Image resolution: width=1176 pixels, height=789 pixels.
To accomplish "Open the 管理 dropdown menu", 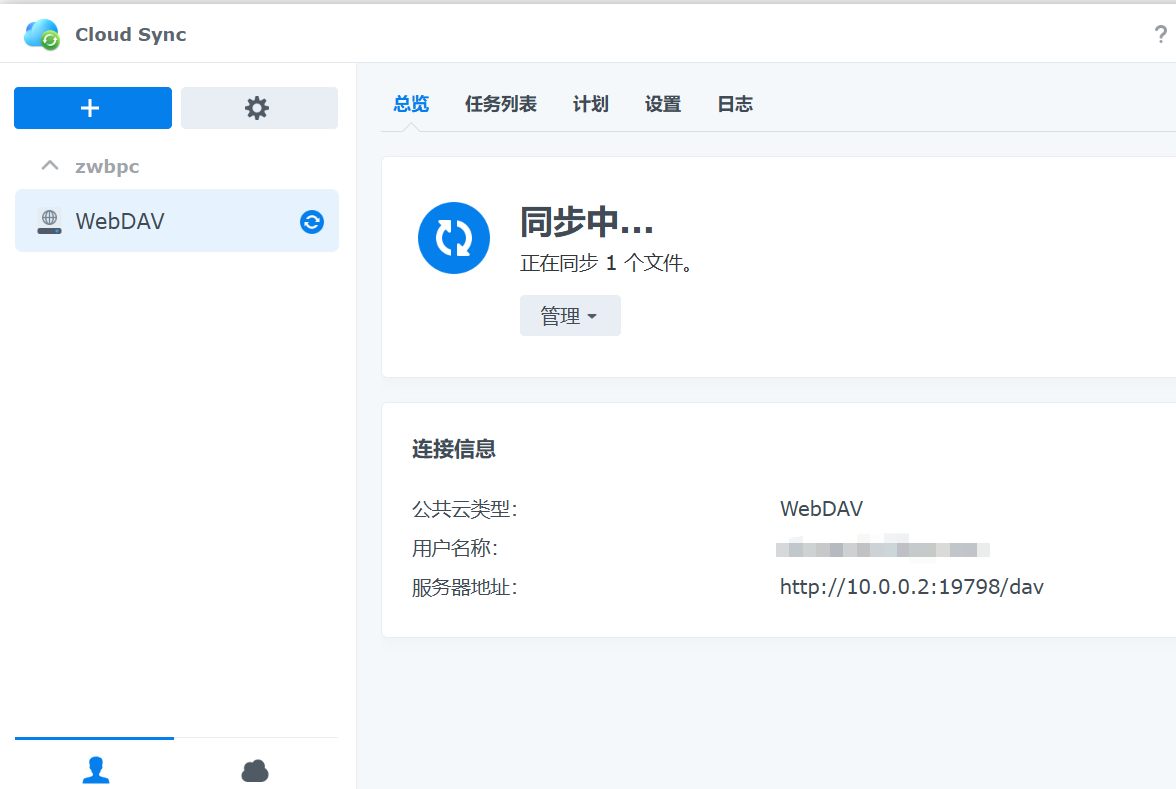I will 569,316.
